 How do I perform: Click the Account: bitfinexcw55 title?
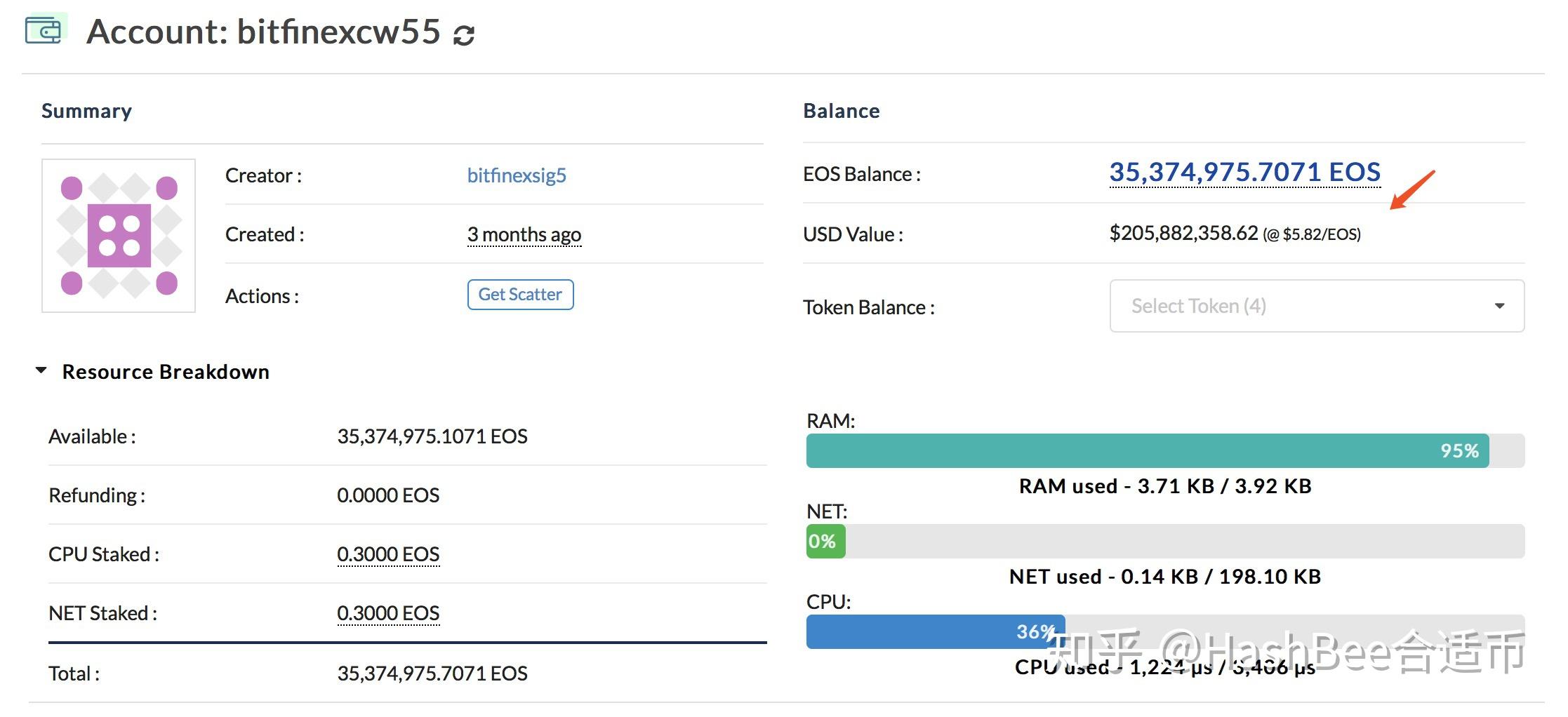[x=263, y=32]
